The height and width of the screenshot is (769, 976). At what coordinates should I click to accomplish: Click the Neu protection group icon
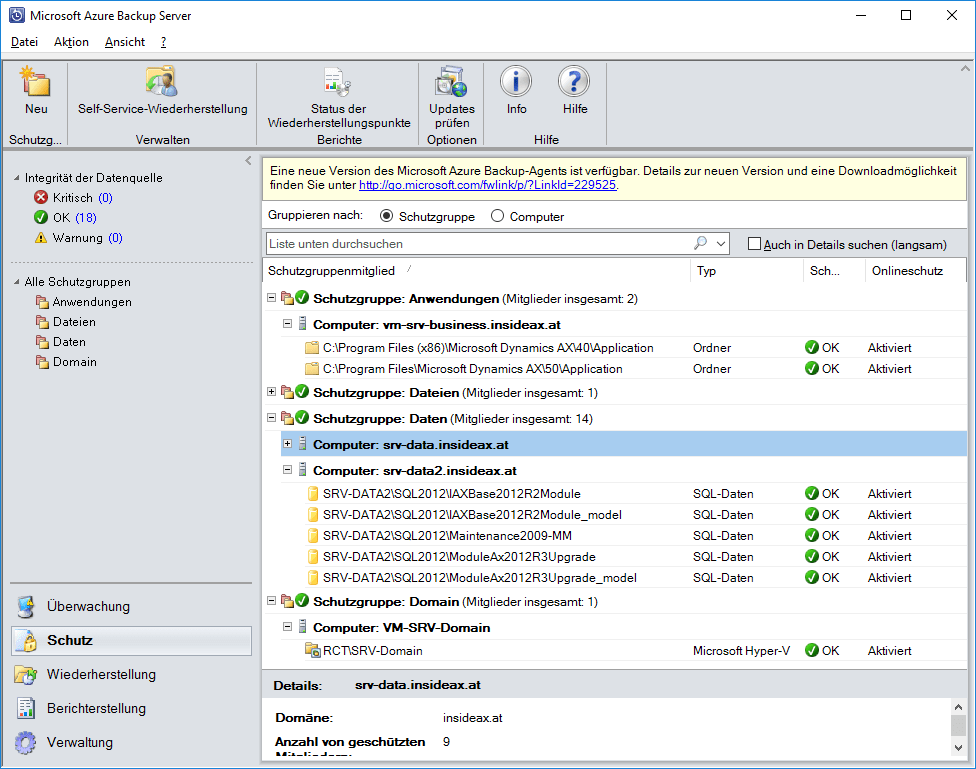click(x=36, y=83)
